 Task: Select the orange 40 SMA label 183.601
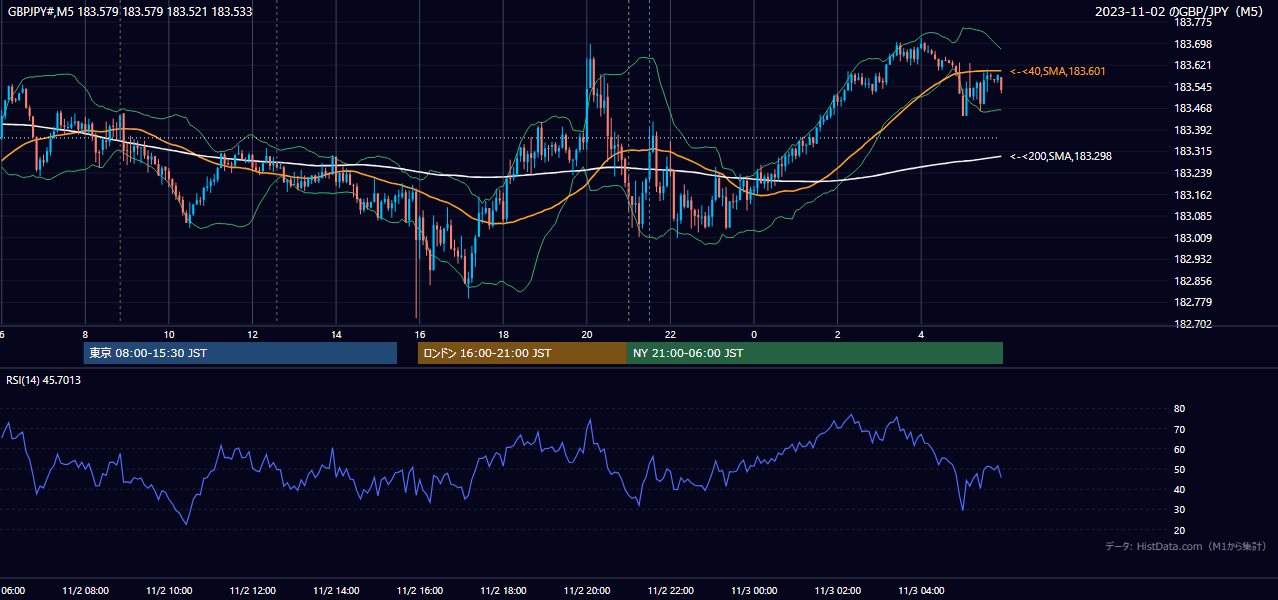click(x=1058, y=72)
